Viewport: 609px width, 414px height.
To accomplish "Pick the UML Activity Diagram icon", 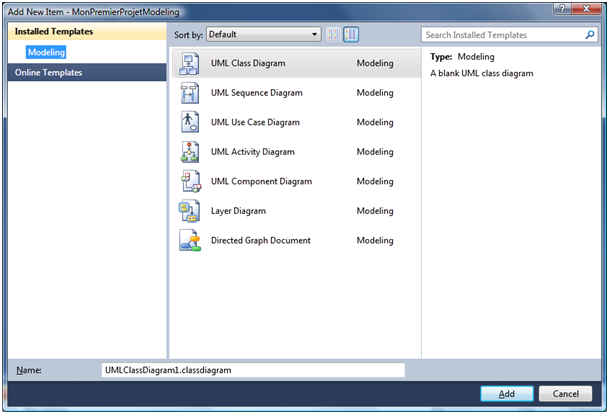I will tap(189, 152).
